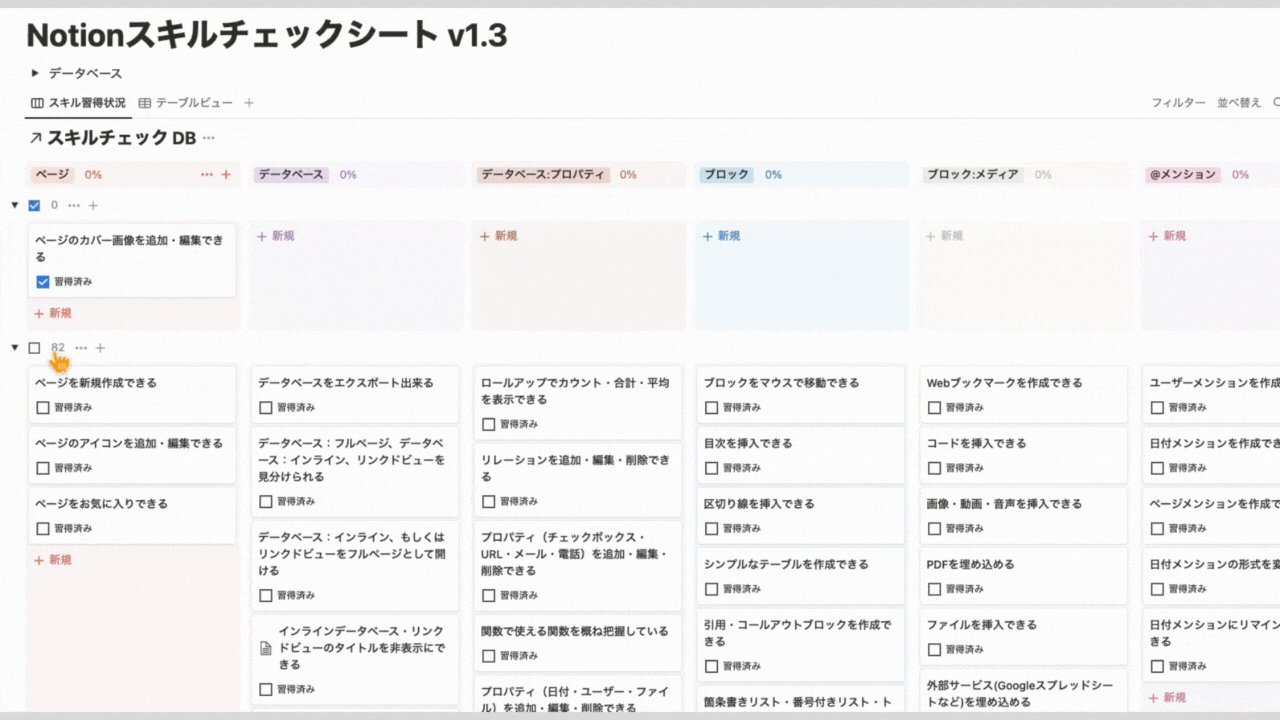Check 習得済み on データベースをエクスポート出来る card
1280x720 pixels.
coord(265,407)
